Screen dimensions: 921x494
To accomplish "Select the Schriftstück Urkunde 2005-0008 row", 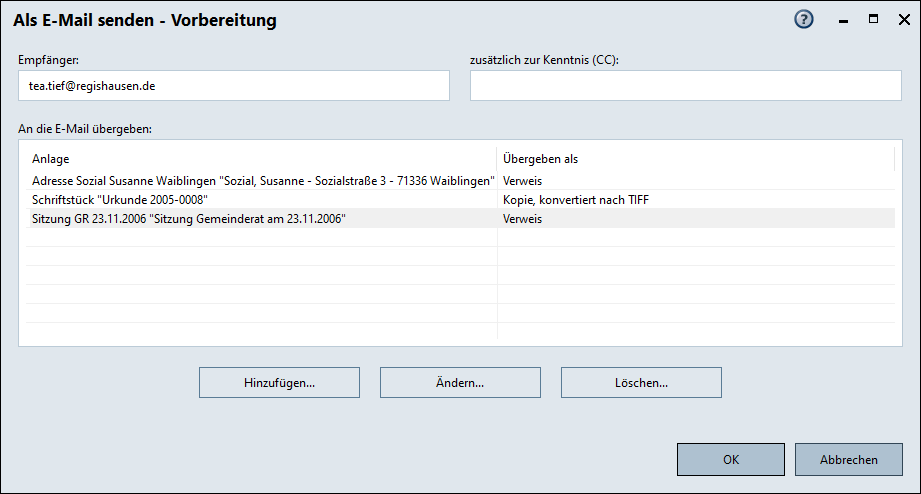I will point(120,200).
